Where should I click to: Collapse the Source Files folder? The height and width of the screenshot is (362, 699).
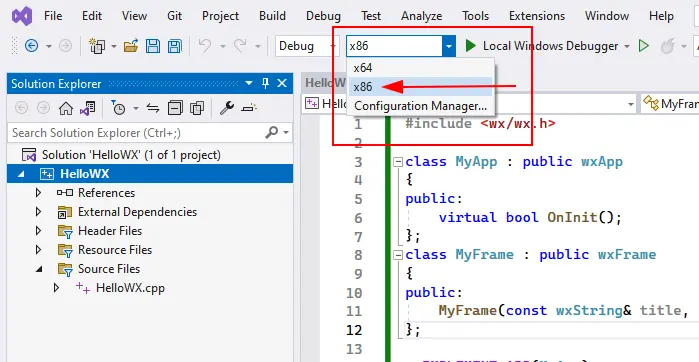[x=39, y=269]
